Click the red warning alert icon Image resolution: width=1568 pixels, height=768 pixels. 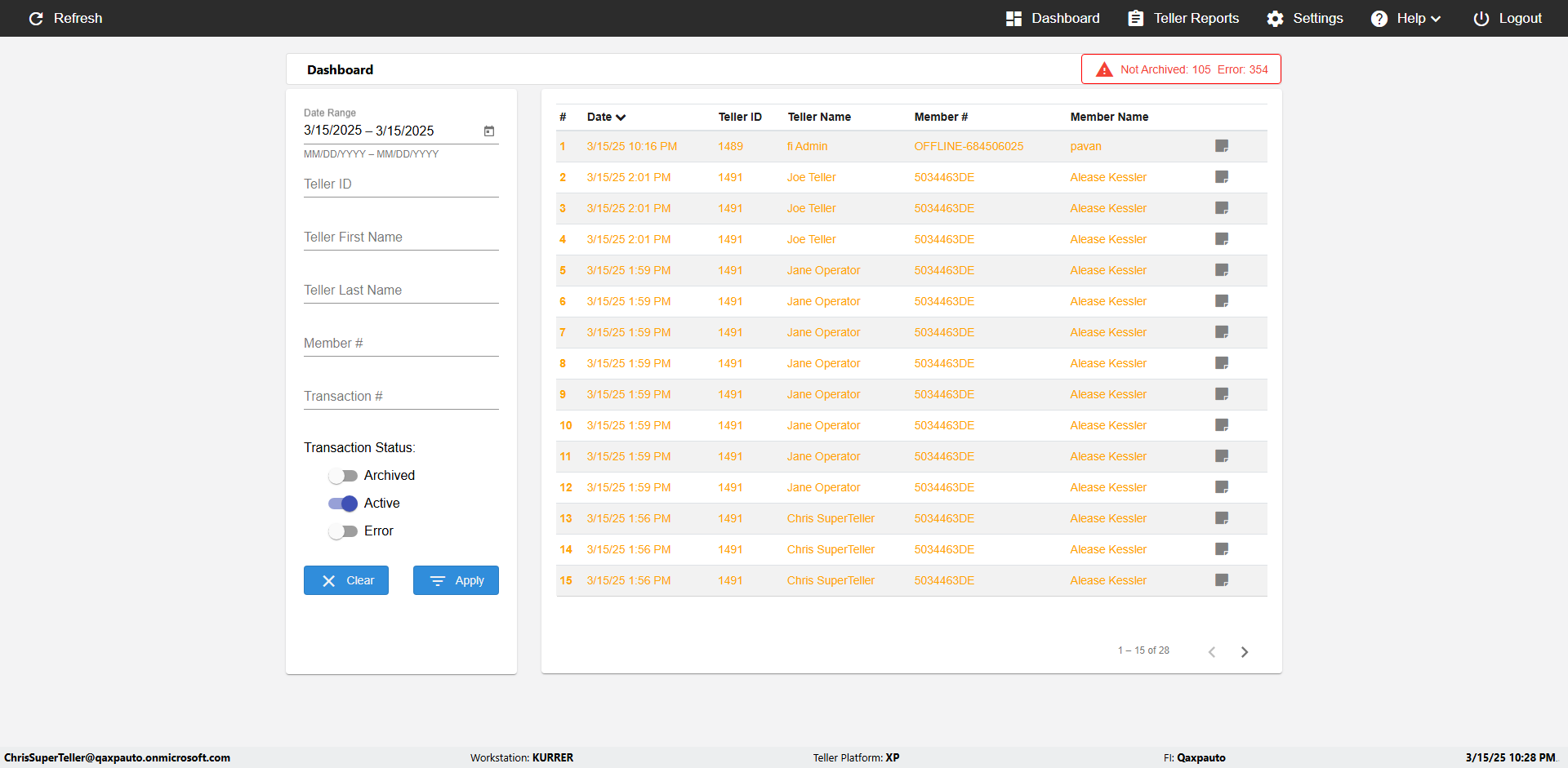tap(1104, 69)
